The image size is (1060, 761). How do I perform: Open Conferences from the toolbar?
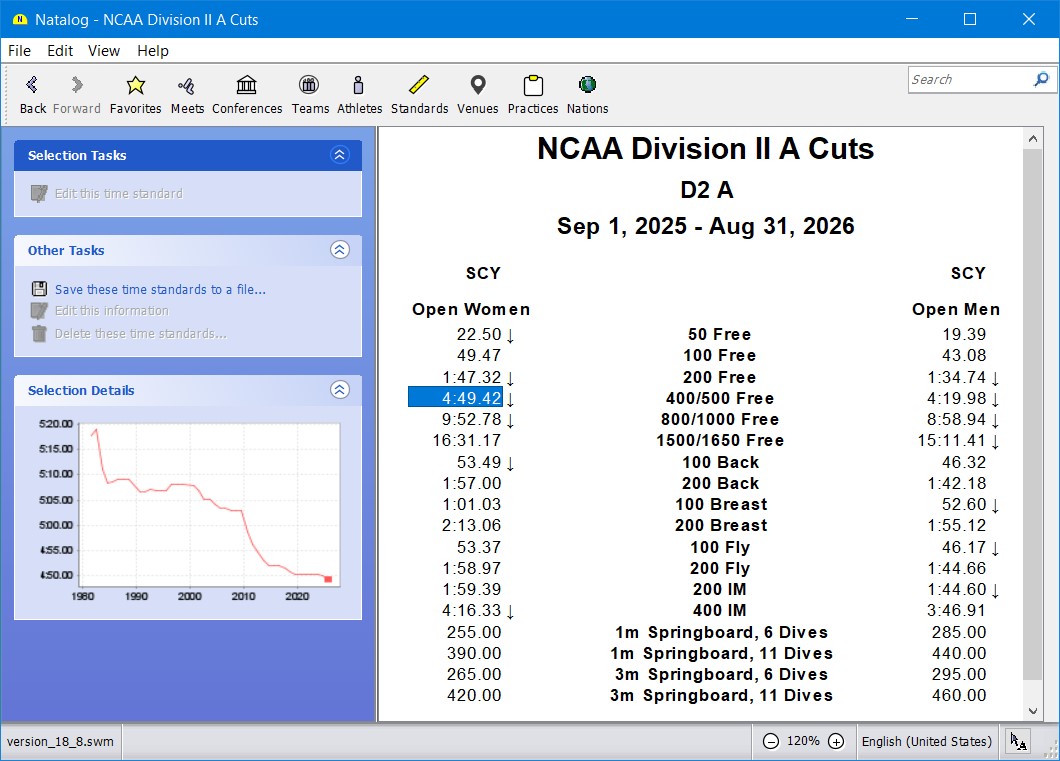pyautogui.click(x=247, y=86)
